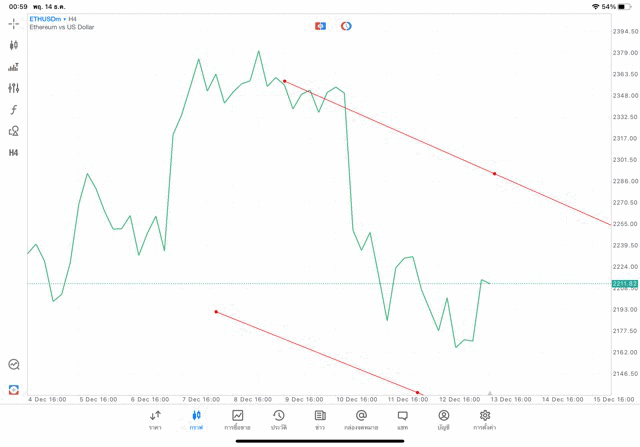Open the ข่าว news tab
The image size is (640, 447).
(x=320, y=420)
